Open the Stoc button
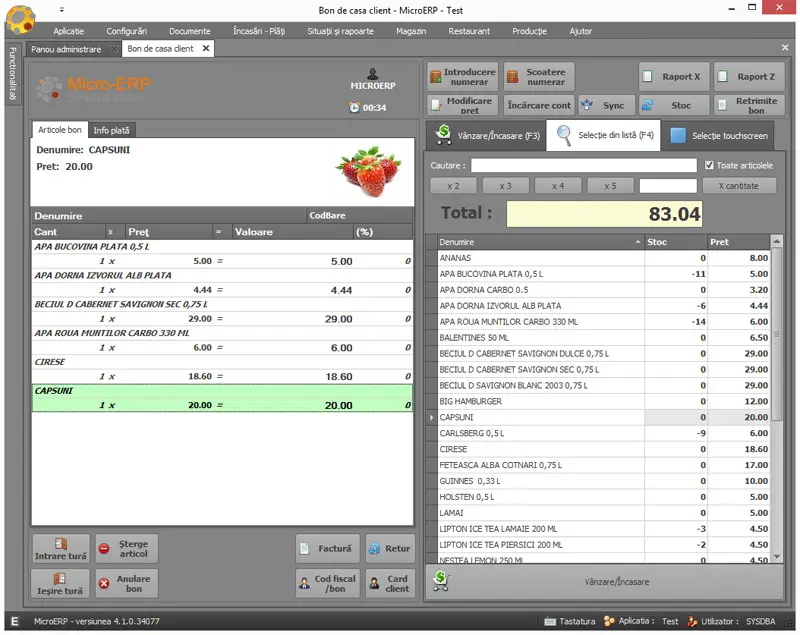 [x=674, y=106]
